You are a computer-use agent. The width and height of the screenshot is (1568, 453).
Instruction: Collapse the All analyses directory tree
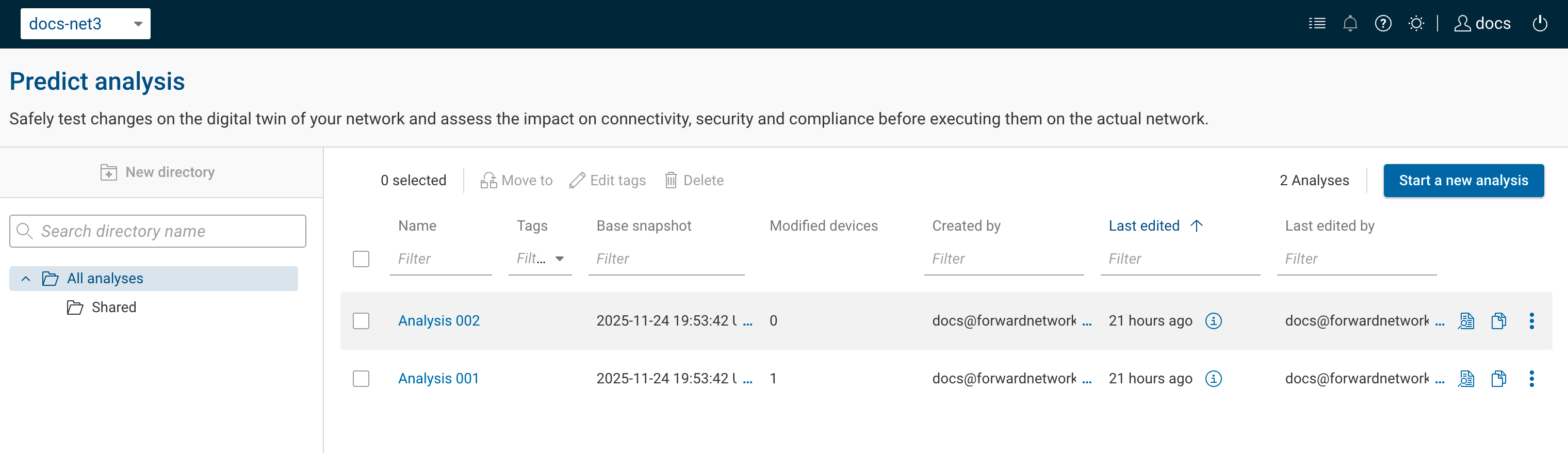point(26,279)
